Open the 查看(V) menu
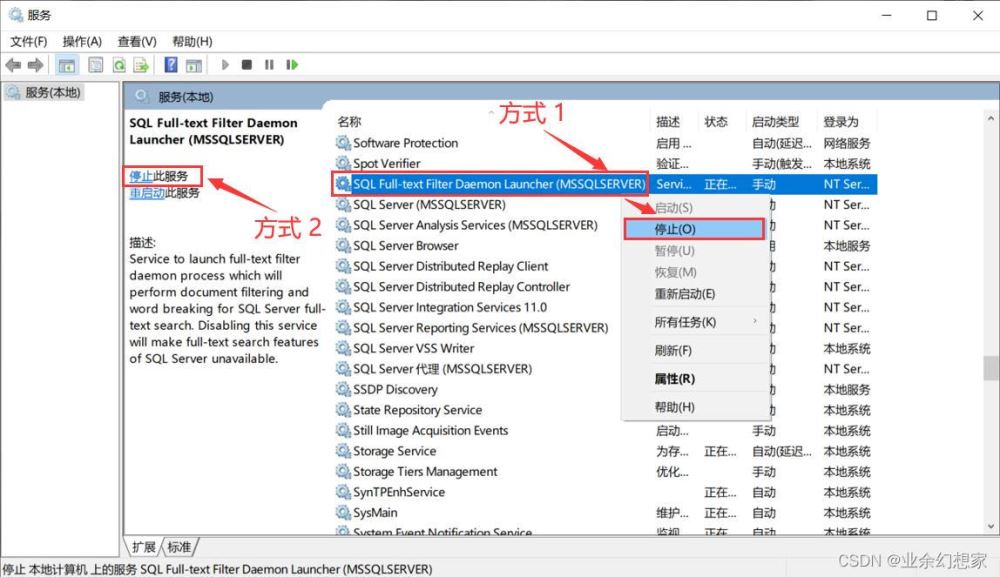 pyautogui.click(x=137, y=41)
